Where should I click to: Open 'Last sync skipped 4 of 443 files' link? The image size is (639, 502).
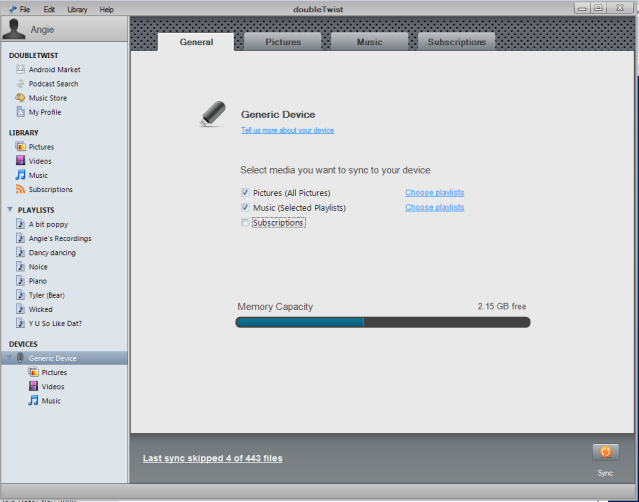tap(212, 458)
